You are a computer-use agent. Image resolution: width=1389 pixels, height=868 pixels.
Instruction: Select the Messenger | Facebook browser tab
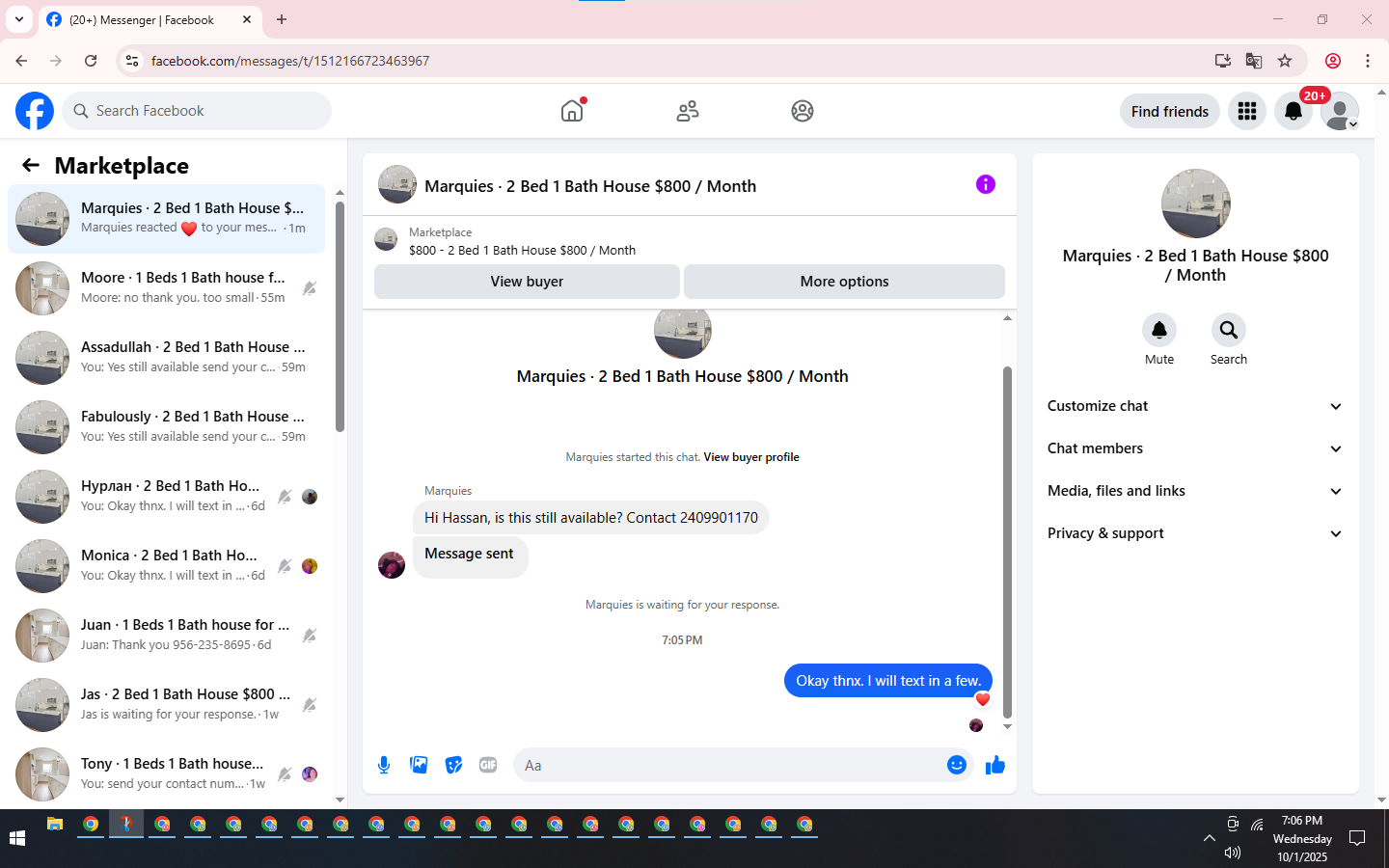coord(150,19)
